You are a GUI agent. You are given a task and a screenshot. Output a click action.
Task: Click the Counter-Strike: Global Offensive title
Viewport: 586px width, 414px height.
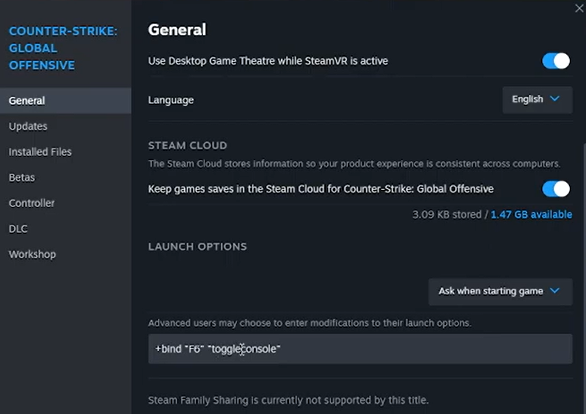tap(63, 48)
